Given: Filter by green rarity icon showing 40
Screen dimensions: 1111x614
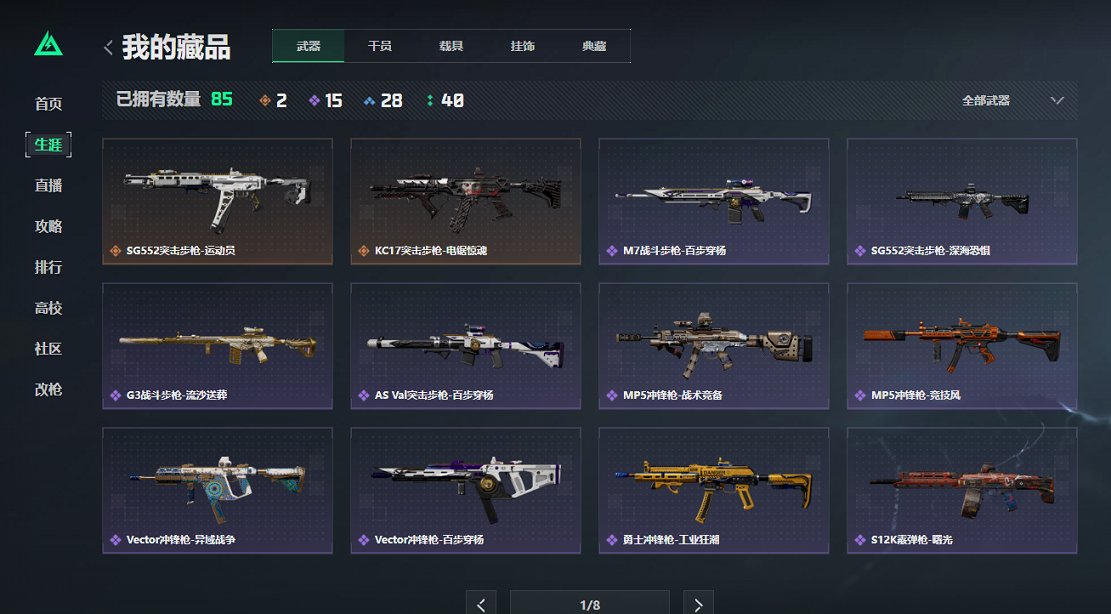Looking at the screenshot, I should [430, 101].
